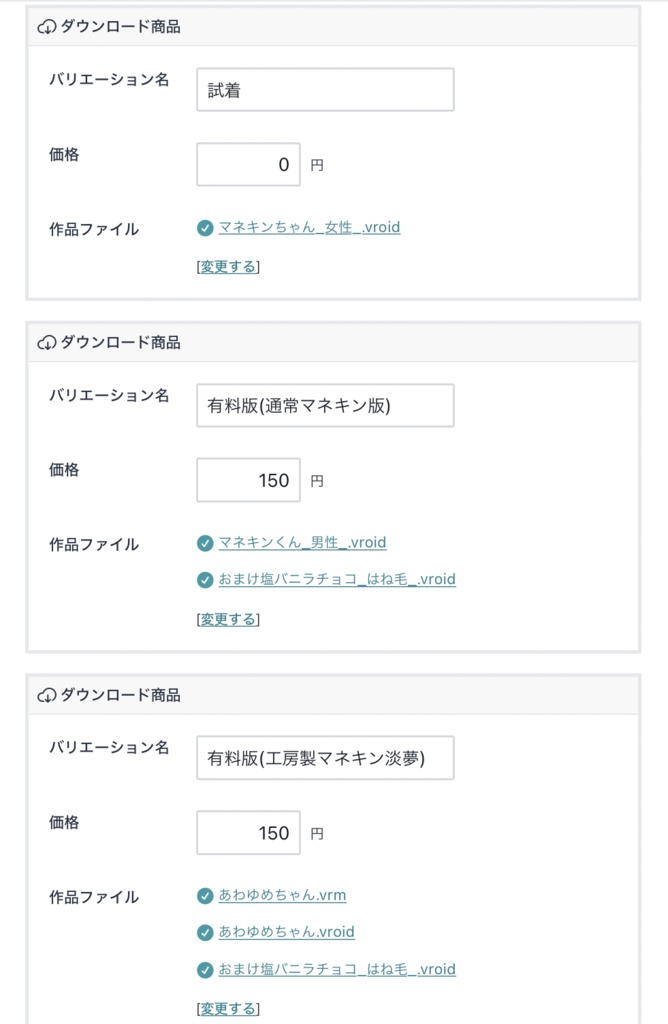Click checkmark beside second product's おまけ塩バニラチョコ file
Image resolution: width=668 pixels, height=1024 pixels.
[205, 580]
